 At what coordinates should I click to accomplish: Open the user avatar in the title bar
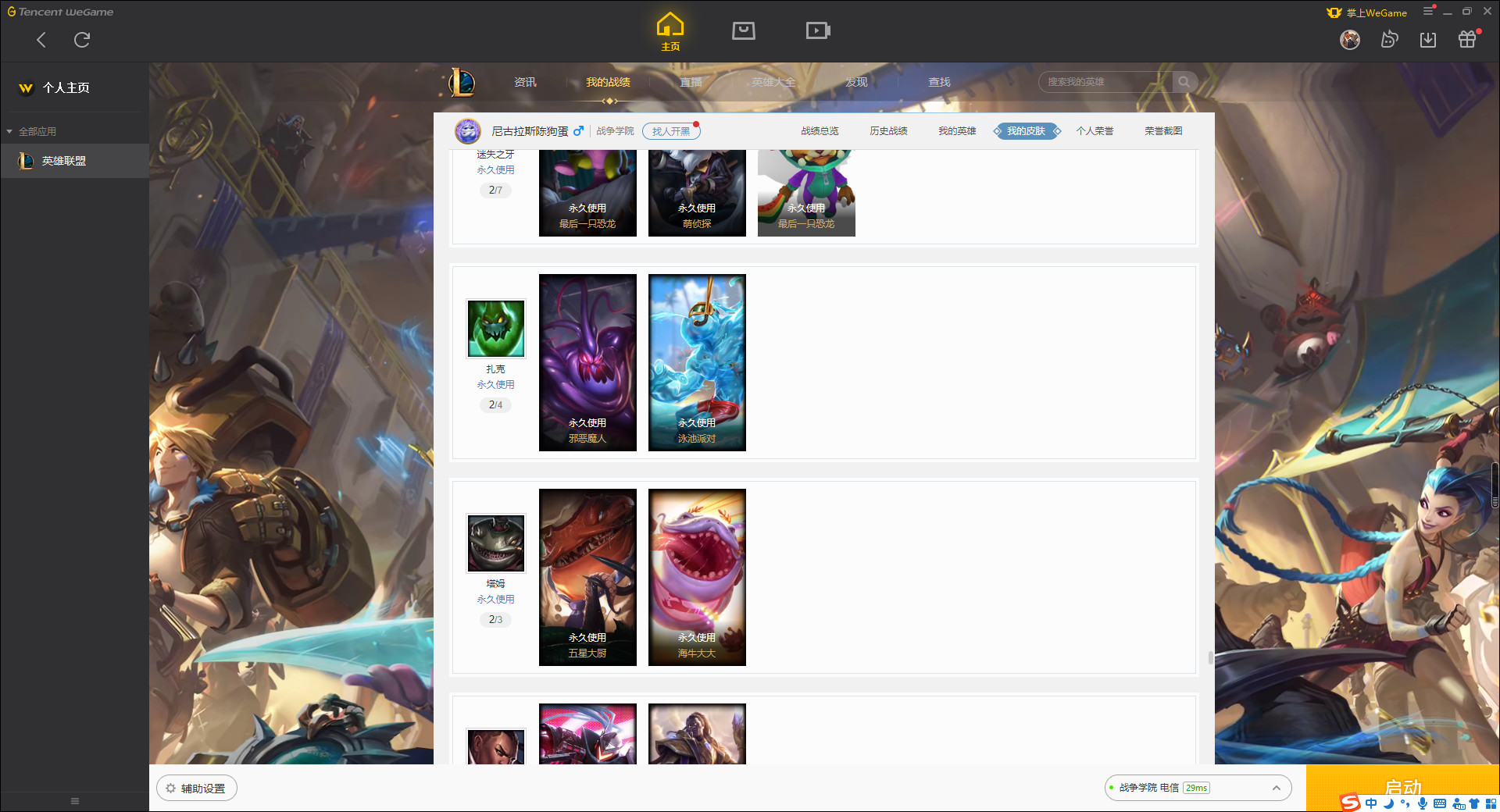coord(1350,39)
